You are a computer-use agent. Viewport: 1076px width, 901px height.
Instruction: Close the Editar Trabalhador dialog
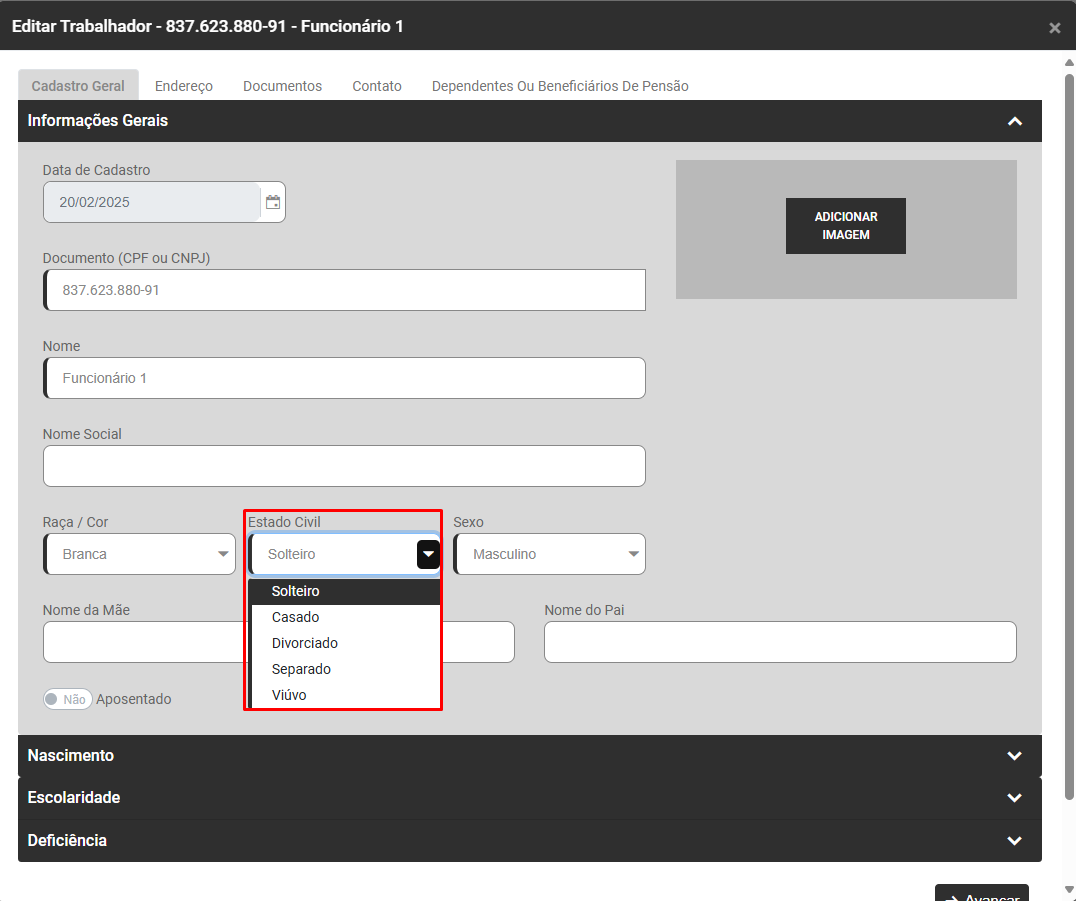point(1054,28)
